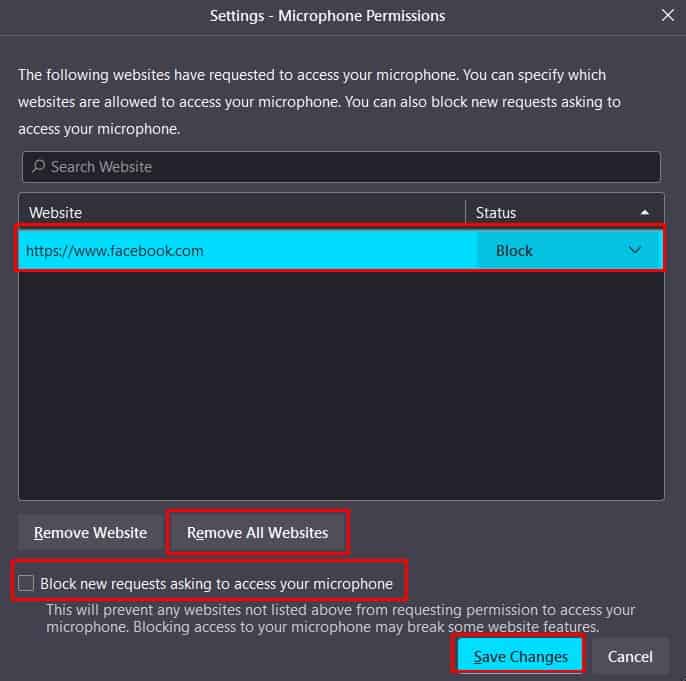Click the microphone access description paragraph
Image resolution: width=686 pixels, height=681 pixels.
pos(312,102)
